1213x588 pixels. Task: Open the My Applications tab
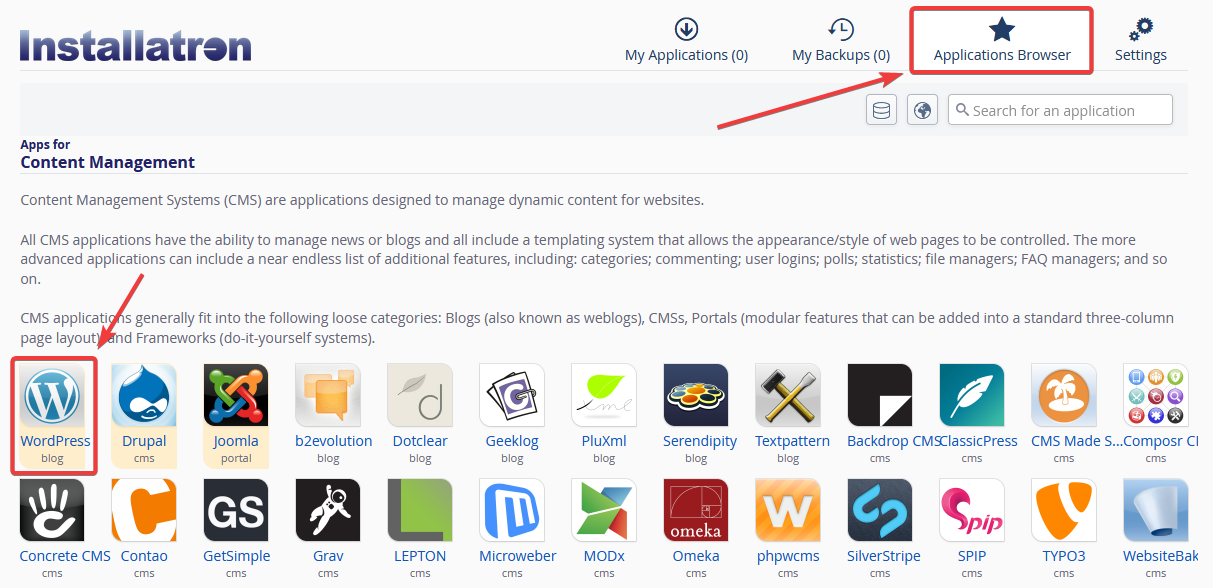click(x=686, y=40)
